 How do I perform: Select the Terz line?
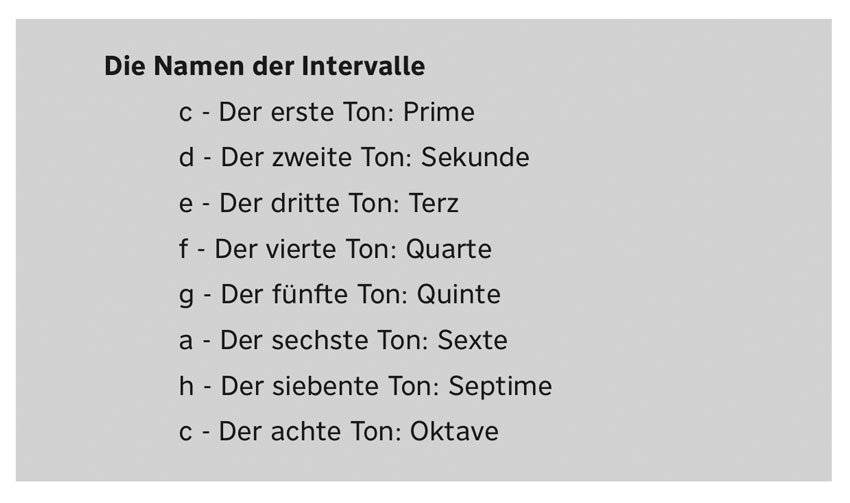319,203
